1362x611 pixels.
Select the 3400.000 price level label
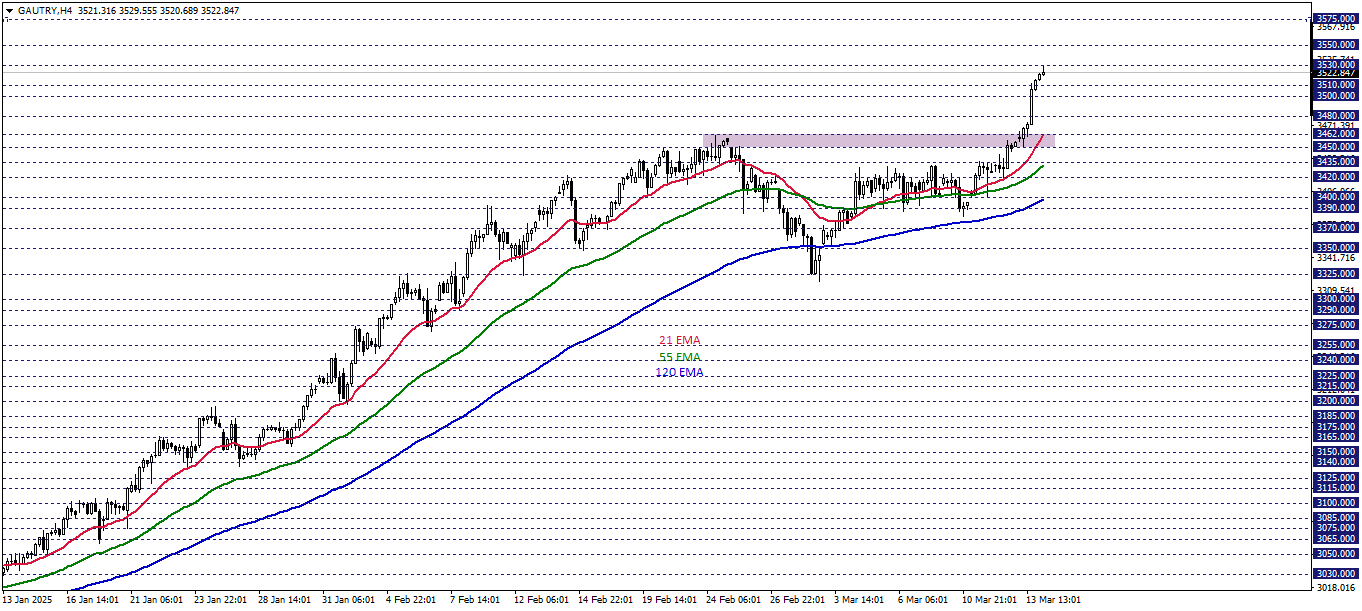1336,198
